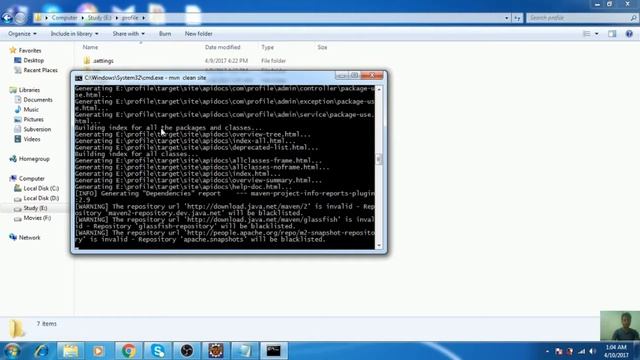Viewport: 640px width, 360px height.
Task: Select Pictures library in sidebar
Action: click(x=33, y=119)
